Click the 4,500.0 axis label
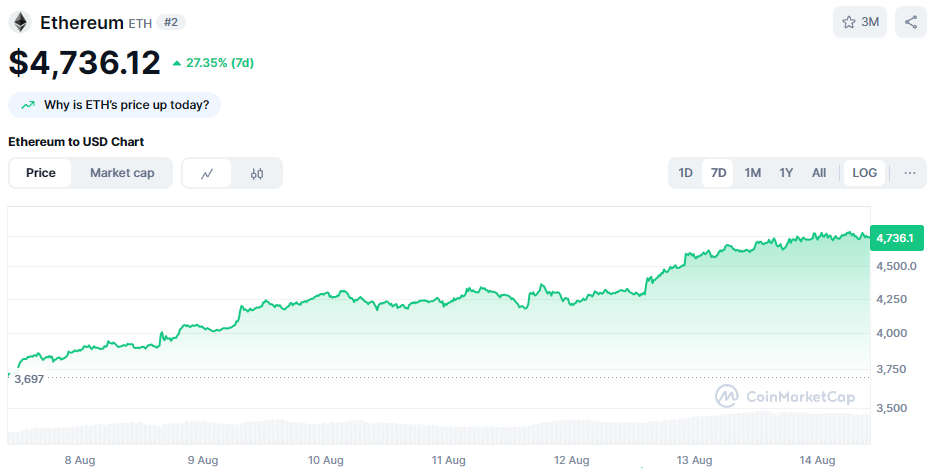This screenshot has width=933, height=468. (896, 266)
